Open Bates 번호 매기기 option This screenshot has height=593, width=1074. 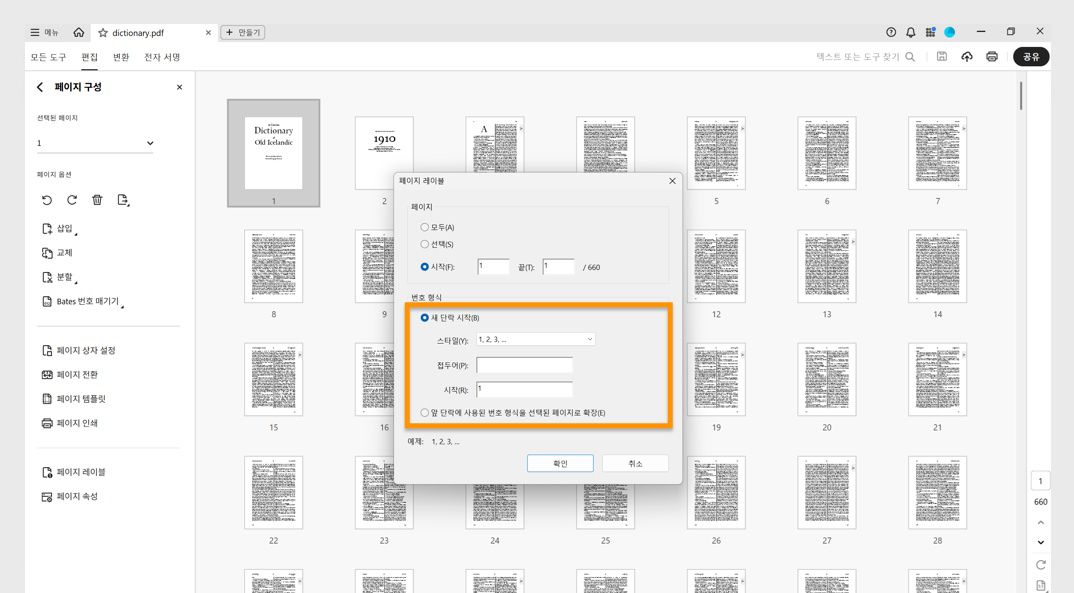coord(82,301)
